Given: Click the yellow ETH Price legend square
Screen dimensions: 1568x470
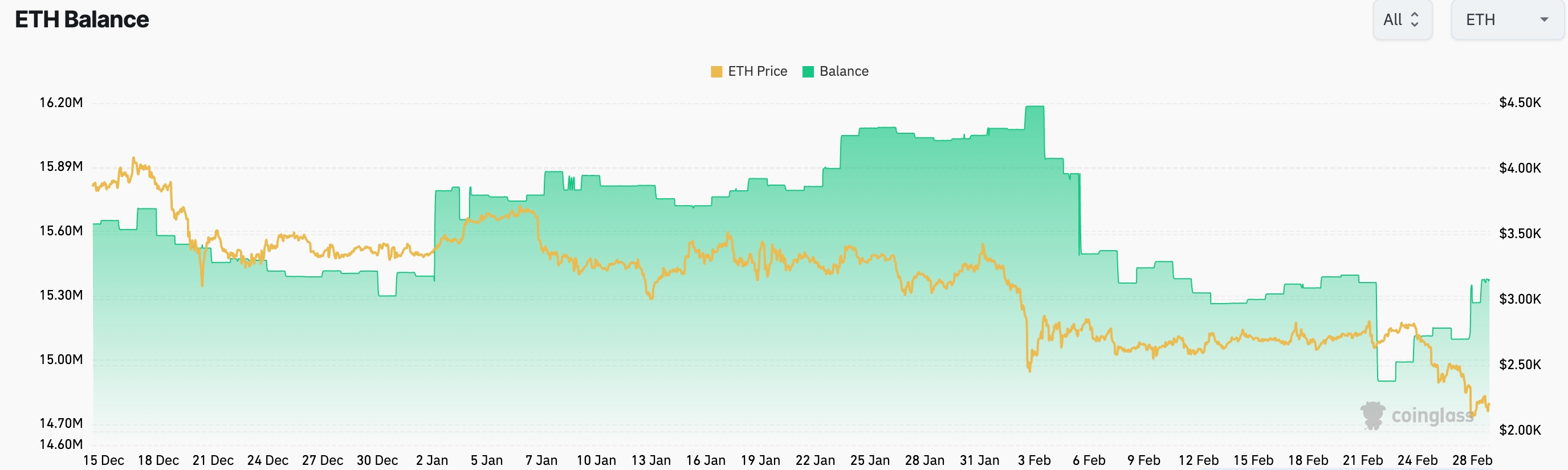Looking at the screenshot, I should tap(716, 71).
